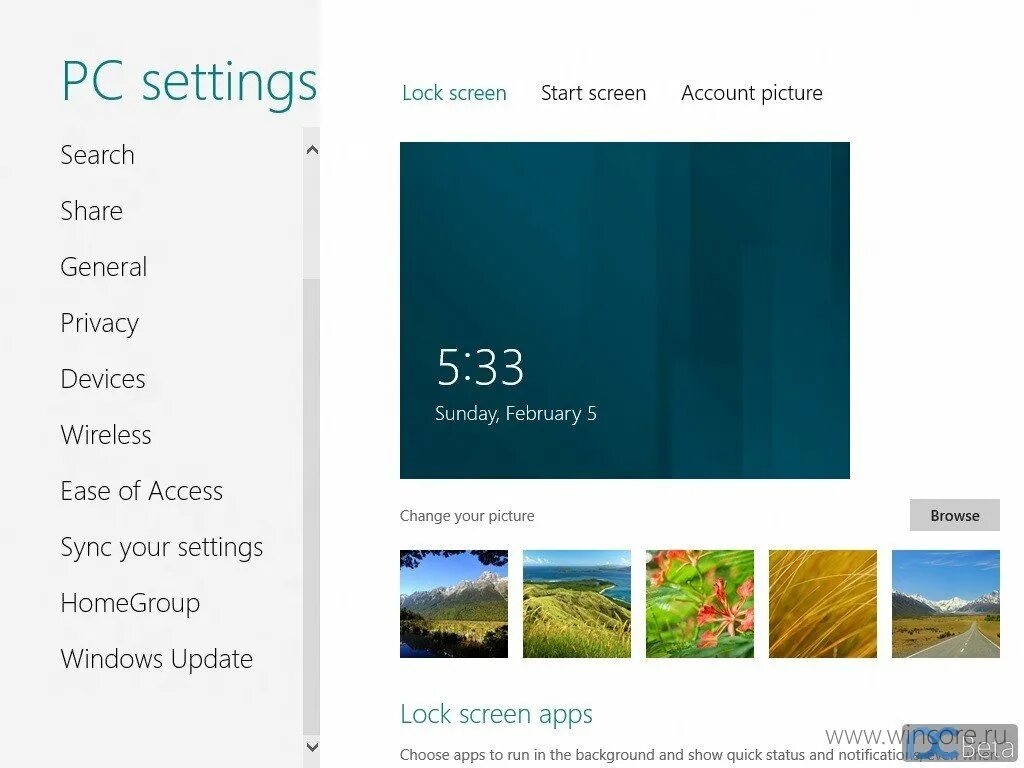Open Search settings from the sidebar
Image resolution: width=1024 pixels, height=768 pixels.
point(97,155)
